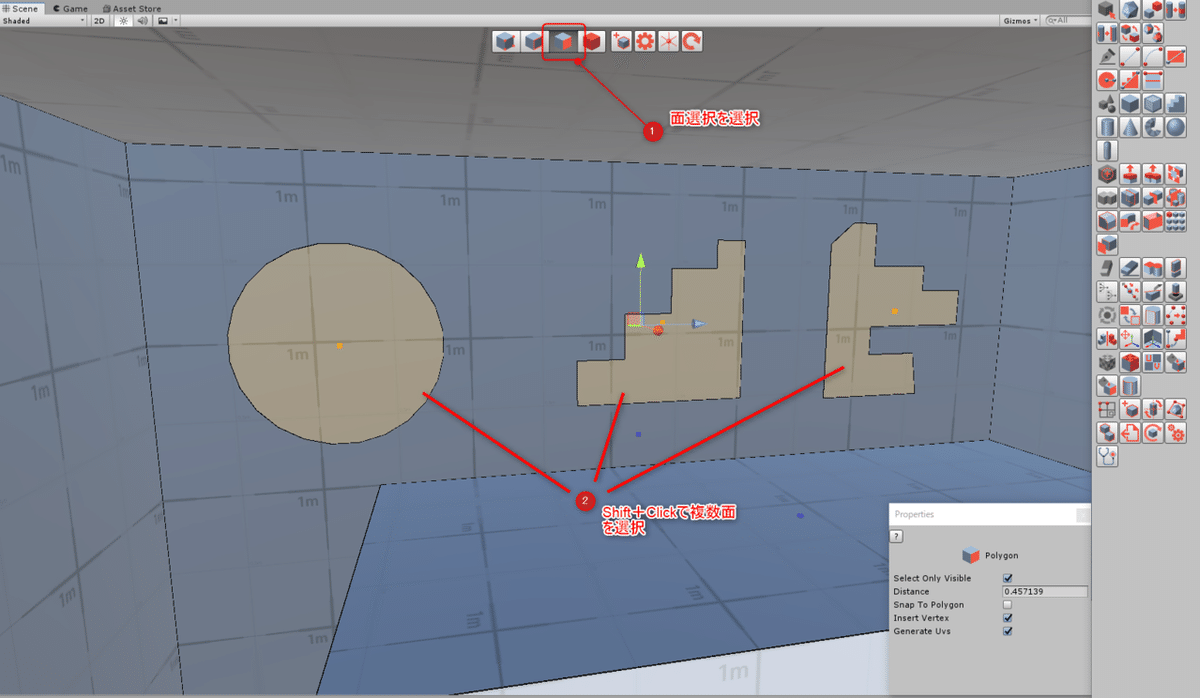Click the Polygon label in Properties
Viewport: 1200px width, 698px height.
coord(1001,555)
